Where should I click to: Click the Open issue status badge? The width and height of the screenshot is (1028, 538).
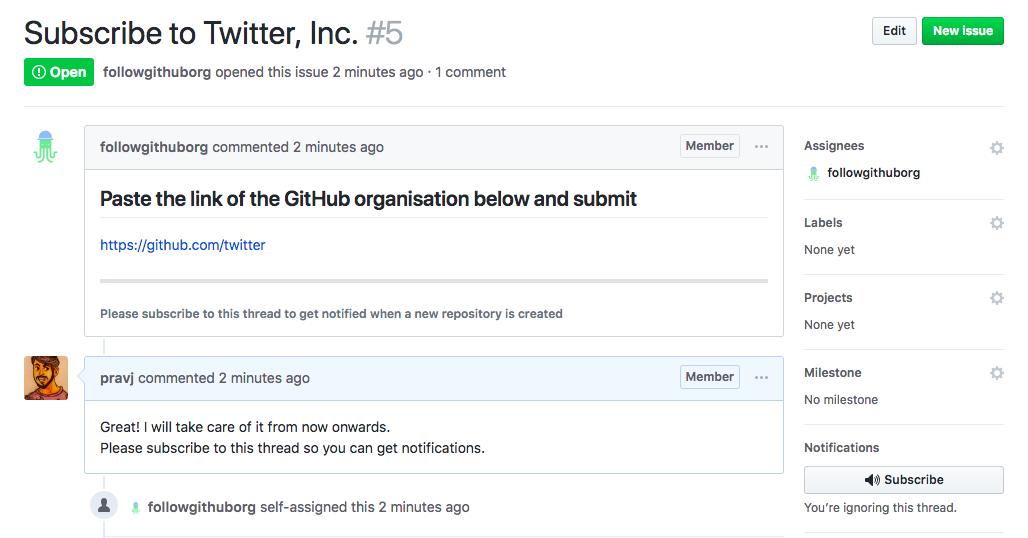click(59, 72)
